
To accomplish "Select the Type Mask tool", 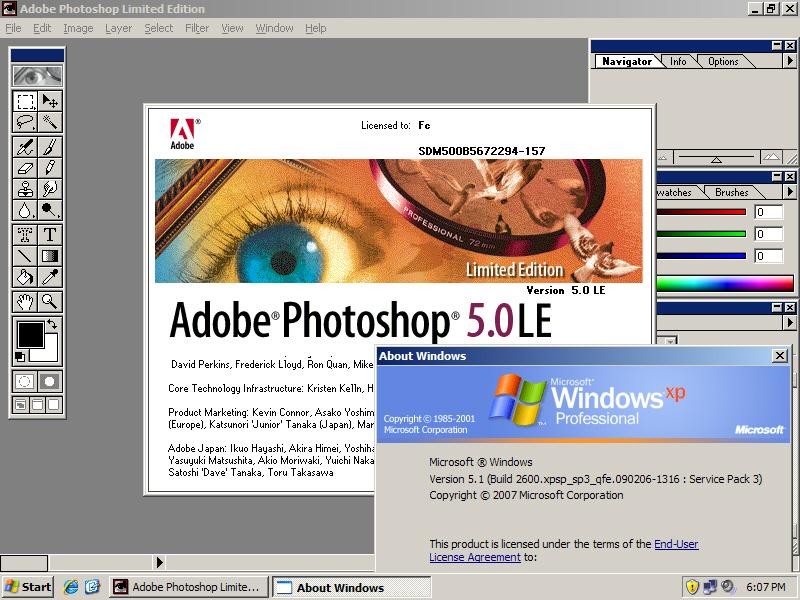I will 25,235.
